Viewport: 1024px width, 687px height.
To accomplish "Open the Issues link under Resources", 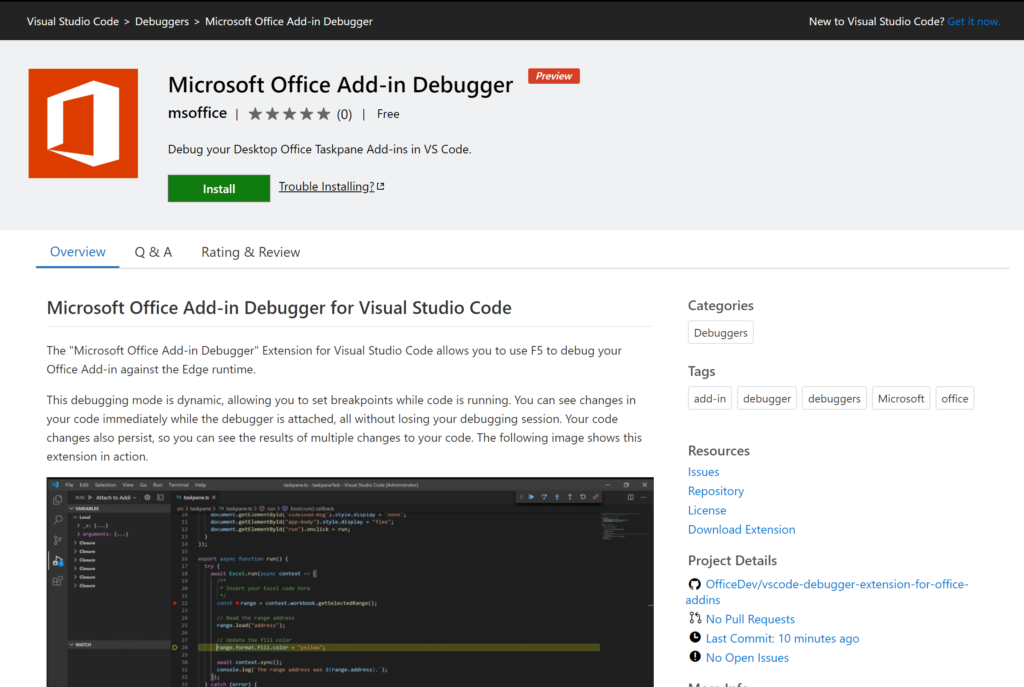I will [703, 471].
